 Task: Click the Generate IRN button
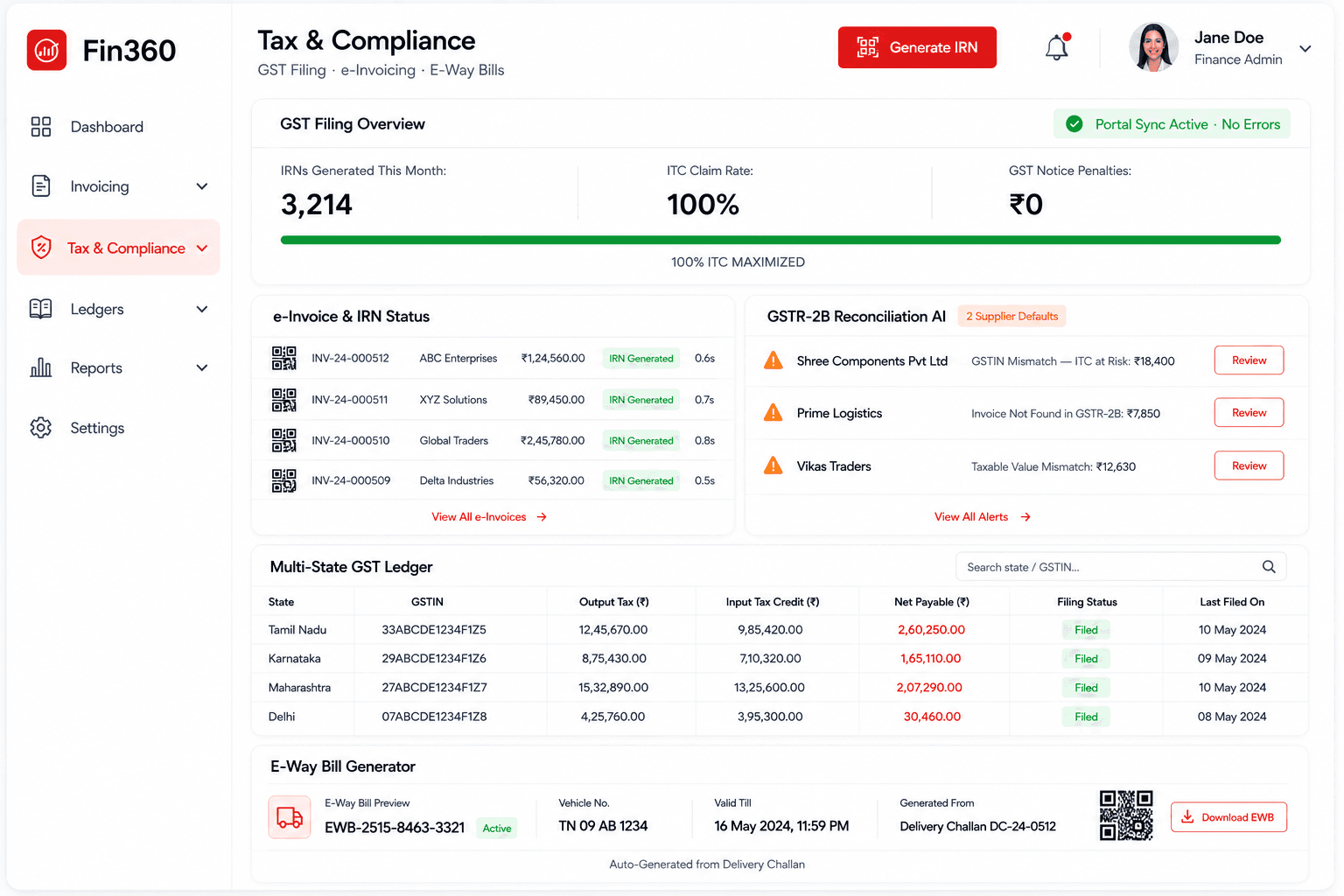pos(917,47)
